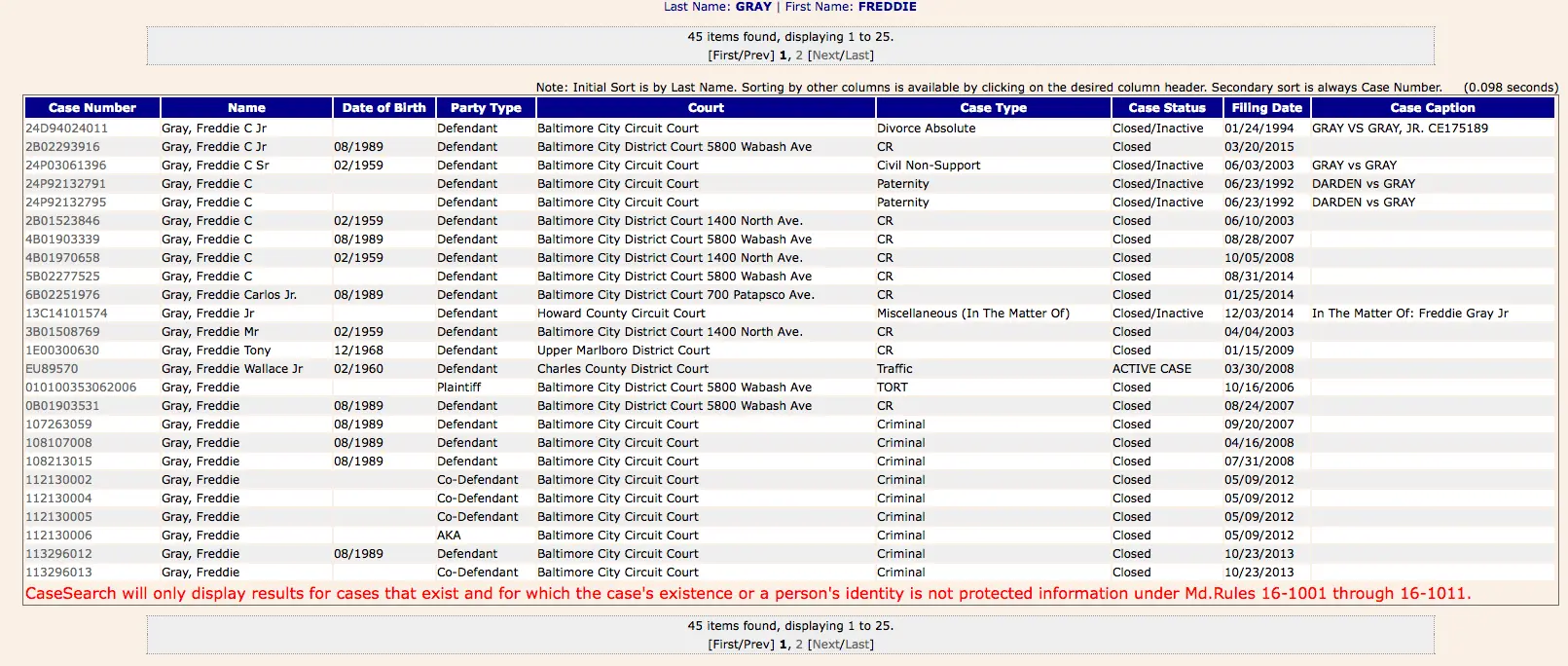Click the AKA party type cell
Screen dimensions: 1568x666
(449, 536)
